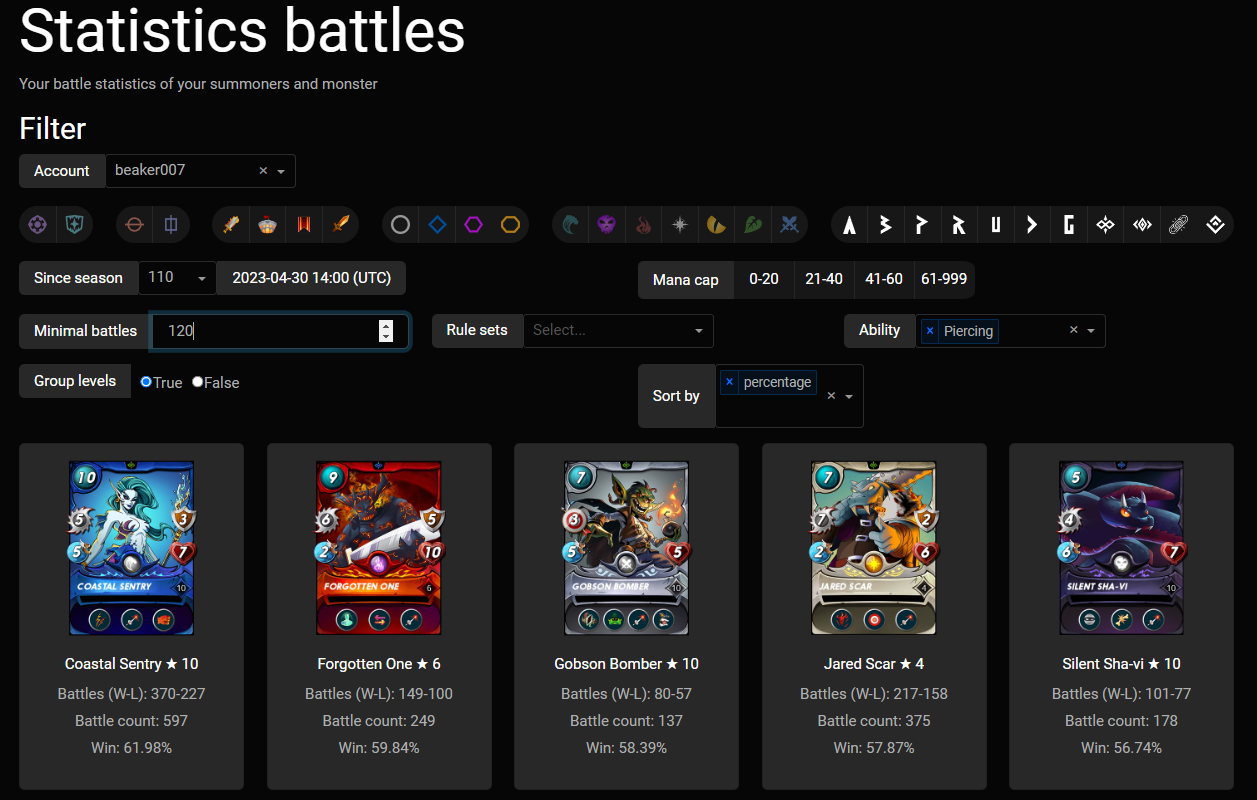Image resolution: width=1257 pixels, height=800 pixels.
Task: Select the red circle with line icon
Action: pyautogui.click(x=135, y=225)
